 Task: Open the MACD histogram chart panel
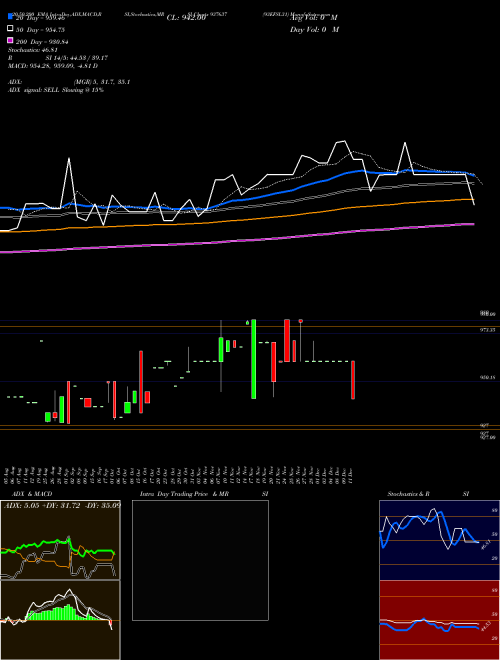(60, 620)
